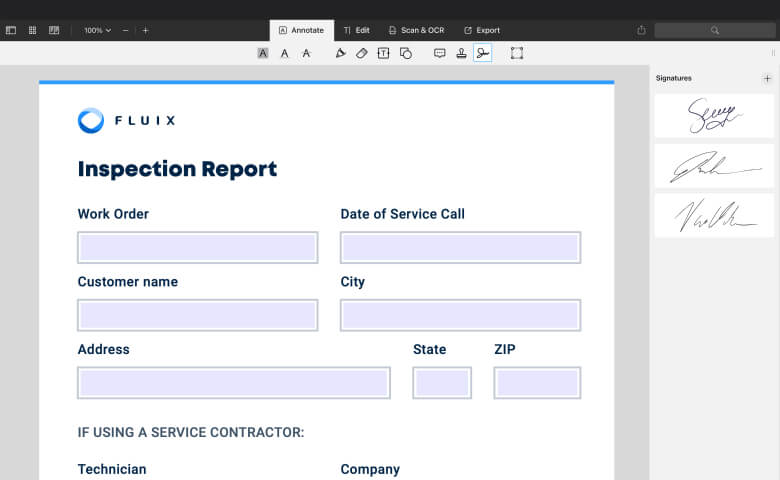780x480 pixels.
Task: Select the highlight text tool
Action: click(x=263, y=53)
